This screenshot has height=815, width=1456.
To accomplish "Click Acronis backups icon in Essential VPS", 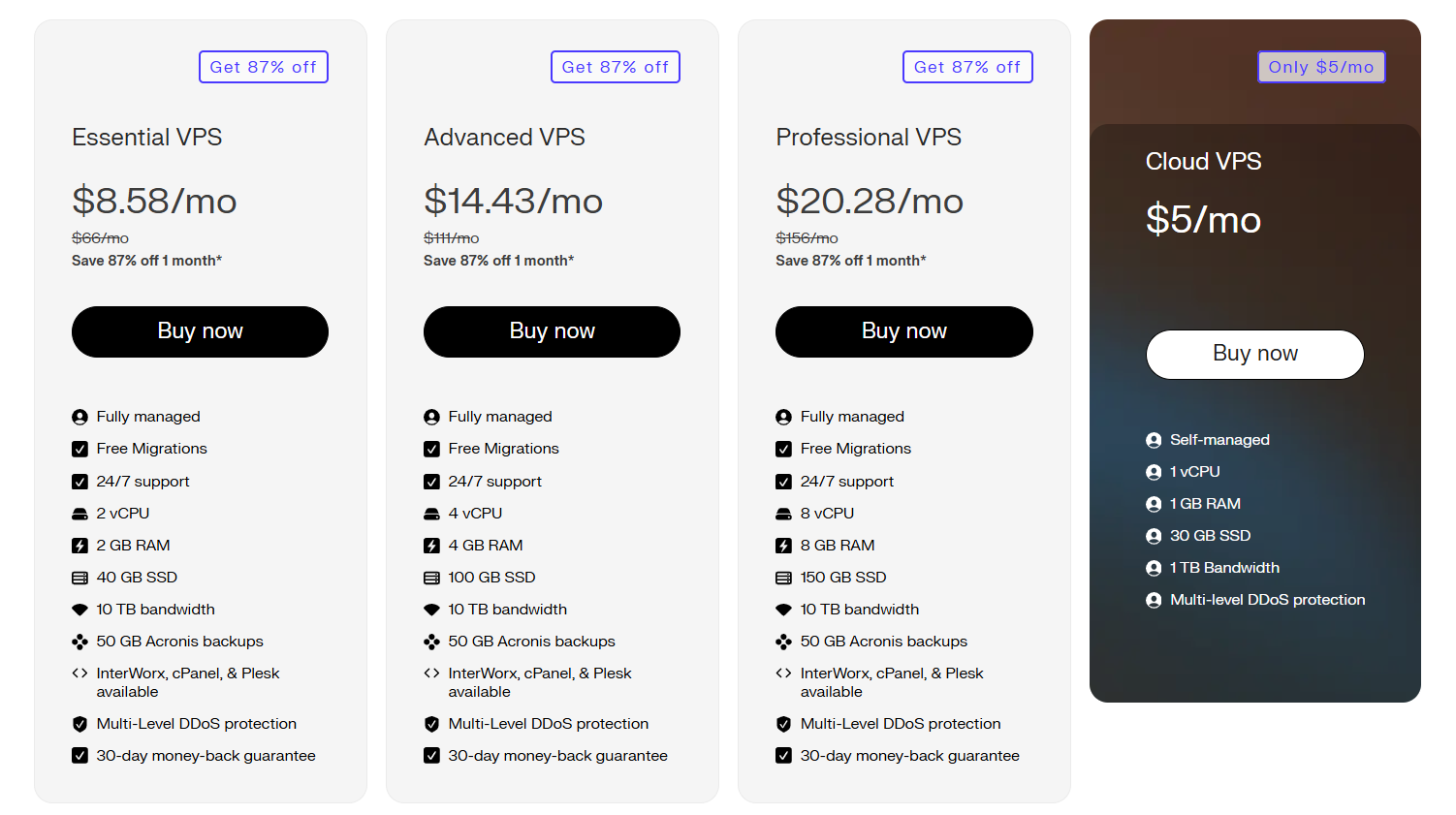I will [79, 642].
